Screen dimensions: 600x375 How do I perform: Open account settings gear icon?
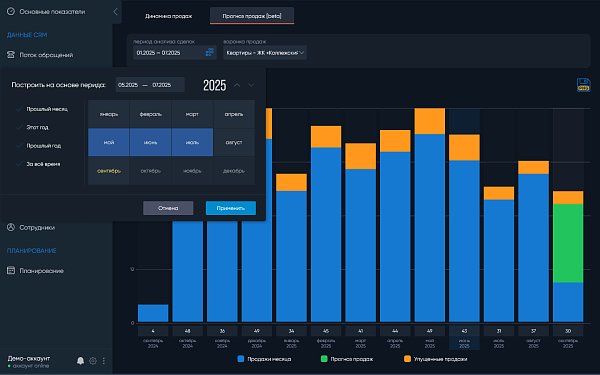pos(93,360)
